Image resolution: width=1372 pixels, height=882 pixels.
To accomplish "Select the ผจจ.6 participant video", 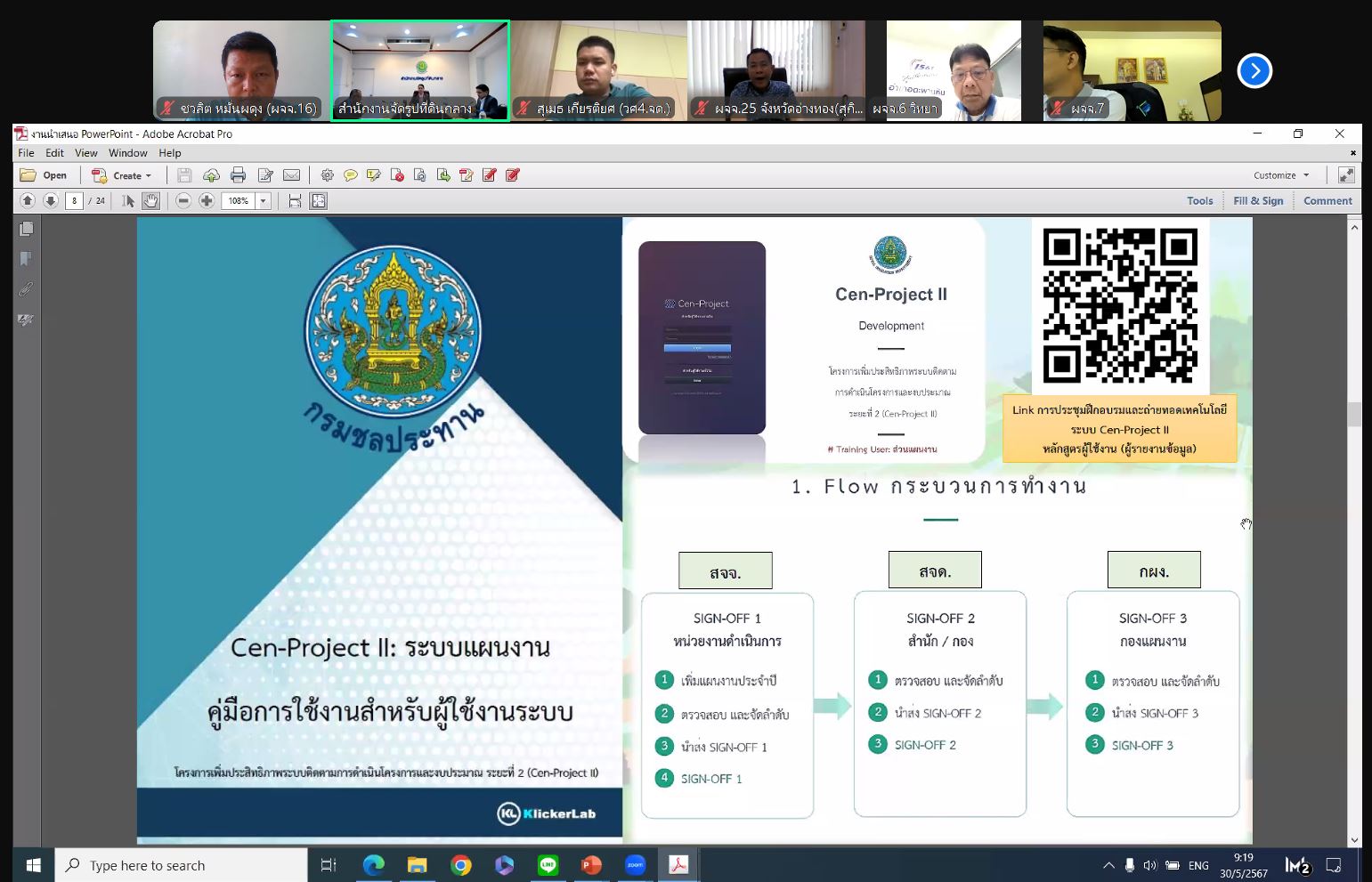I will coord(954,71).
